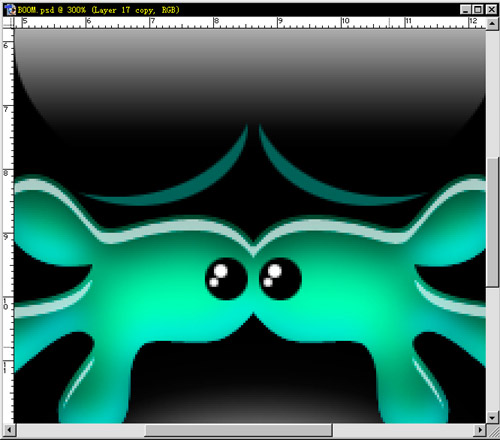Click the horizontal scrollbar right arrow

(x=480, y=430)
